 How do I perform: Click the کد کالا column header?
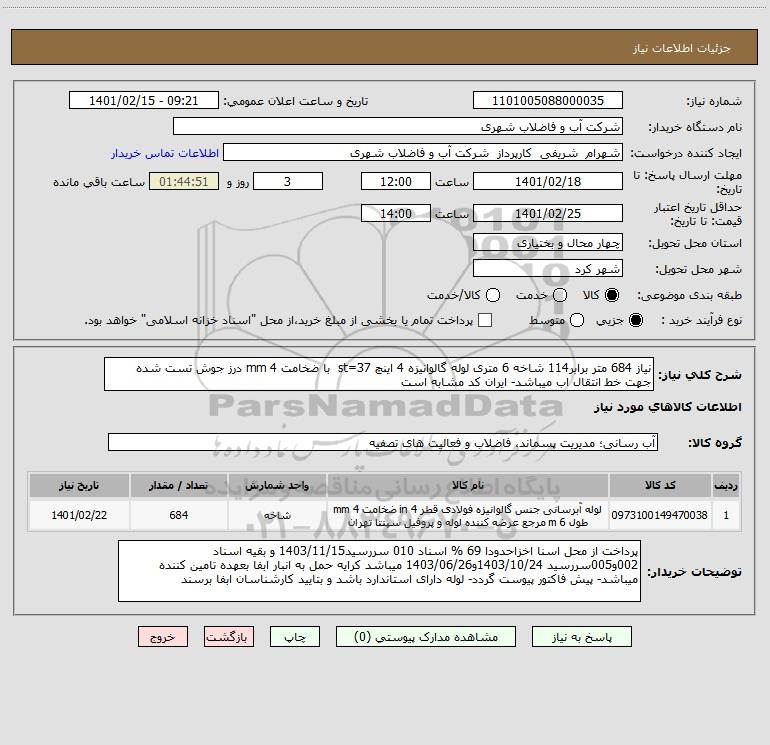[x=660, y=485]
